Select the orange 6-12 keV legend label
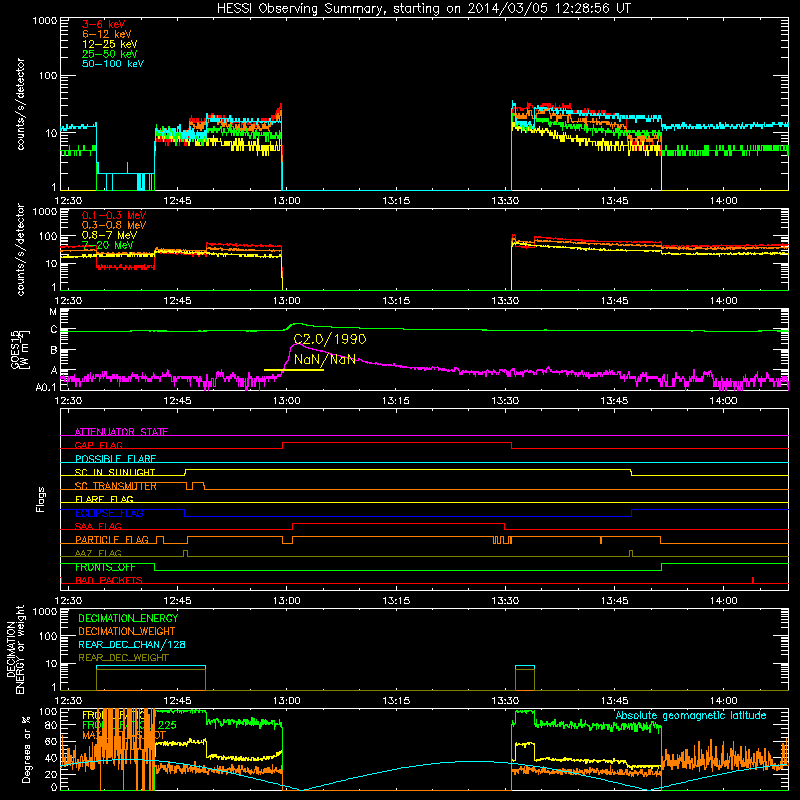 [x=107, y=34]
